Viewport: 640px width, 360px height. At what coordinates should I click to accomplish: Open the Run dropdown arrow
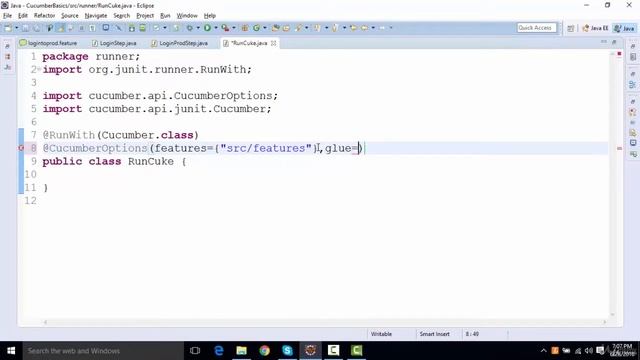point(216,28)
